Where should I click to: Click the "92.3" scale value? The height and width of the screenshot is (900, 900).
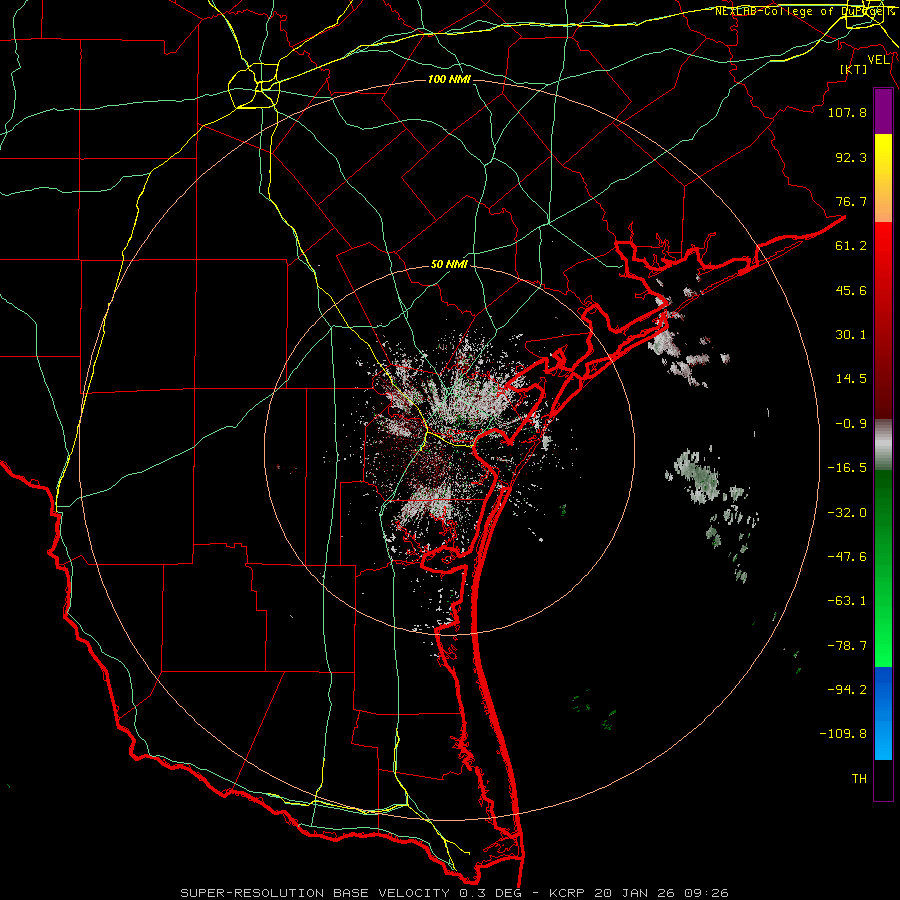click(851, 157)
